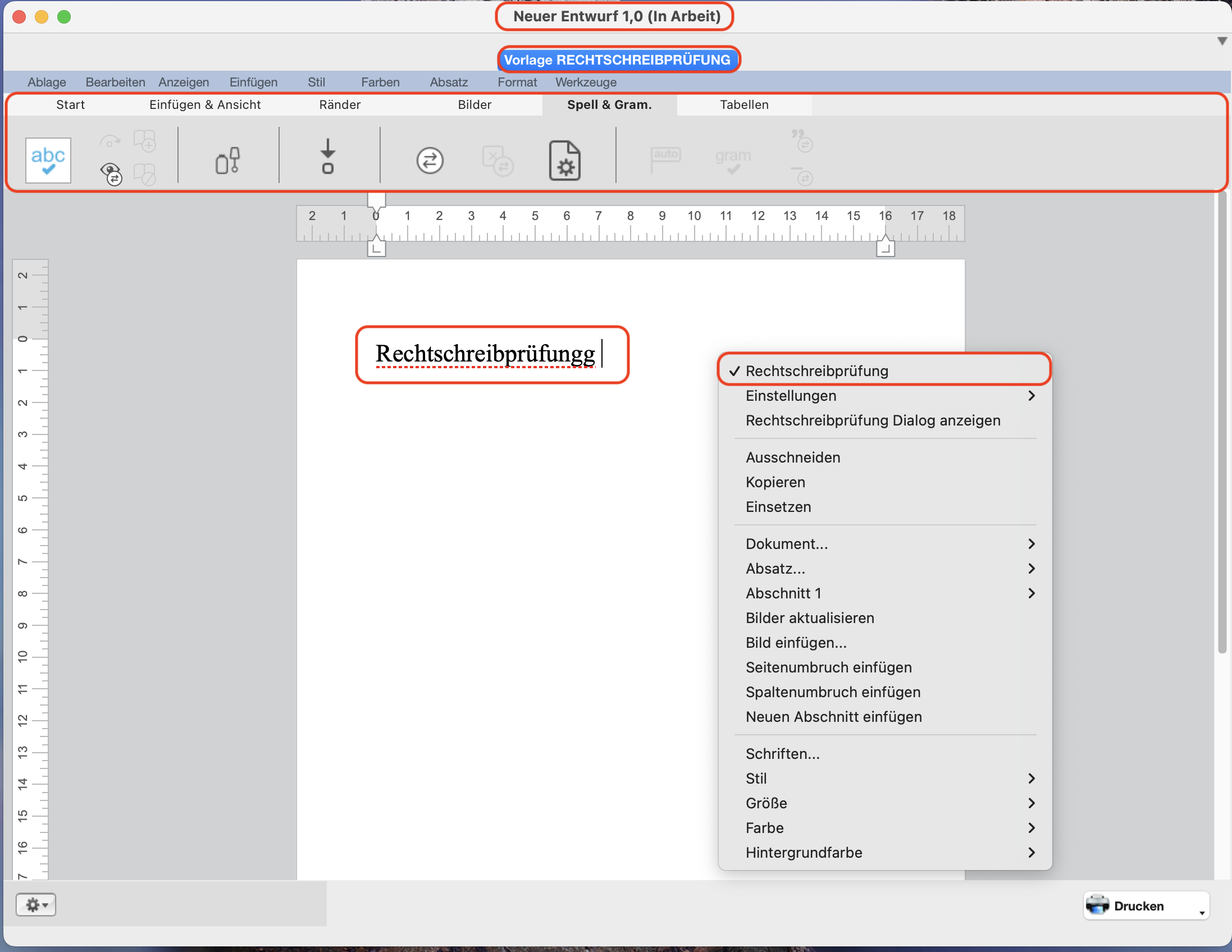
Task: Switch to the Bilder tab
Action: 474,104
